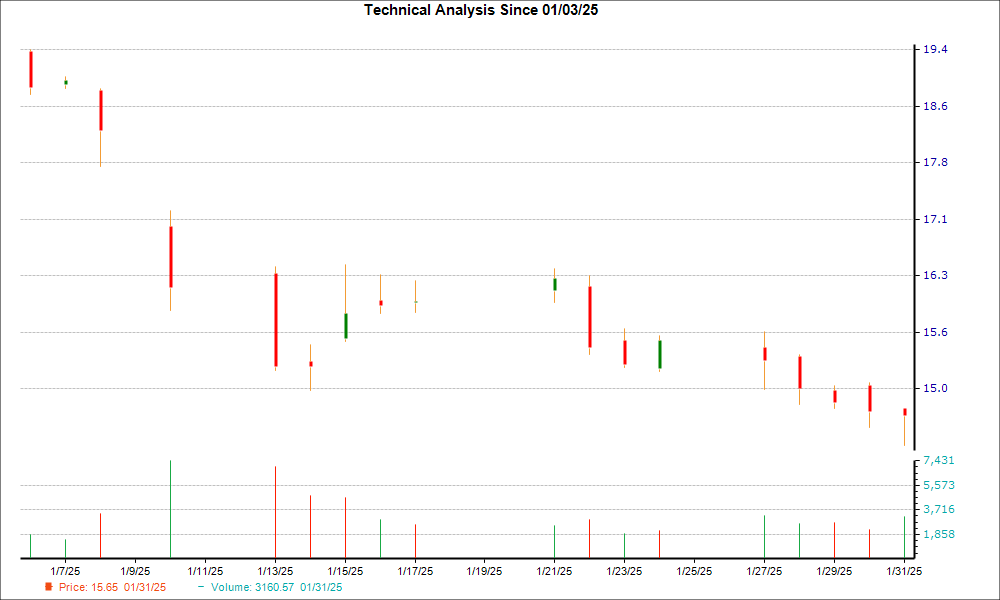This screenshot has width=1000, height=600.
Task: Click the red candlestick on 1/22/25
Action: pyautogui.click(x=592, y=318)
